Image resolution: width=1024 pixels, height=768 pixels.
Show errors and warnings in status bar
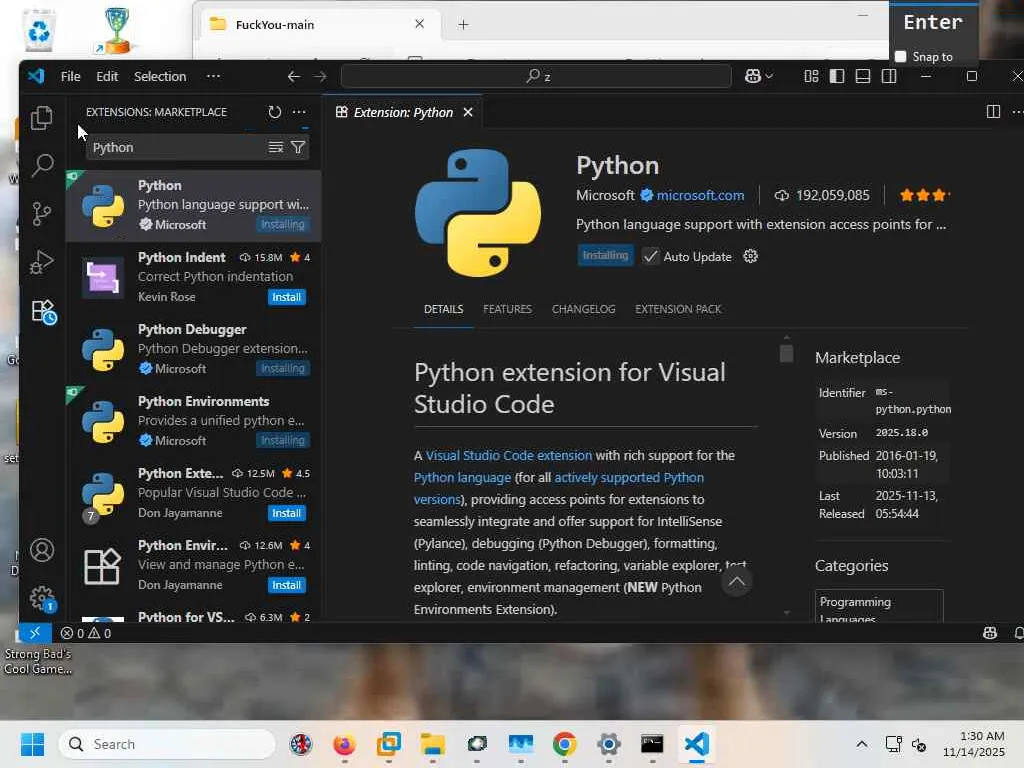(86, 633)
